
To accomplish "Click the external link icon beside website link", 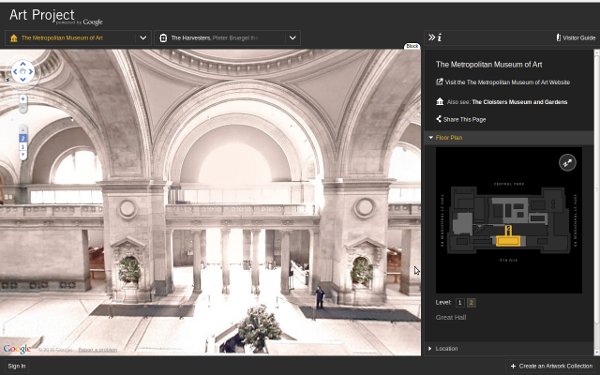I will point(440,82).
